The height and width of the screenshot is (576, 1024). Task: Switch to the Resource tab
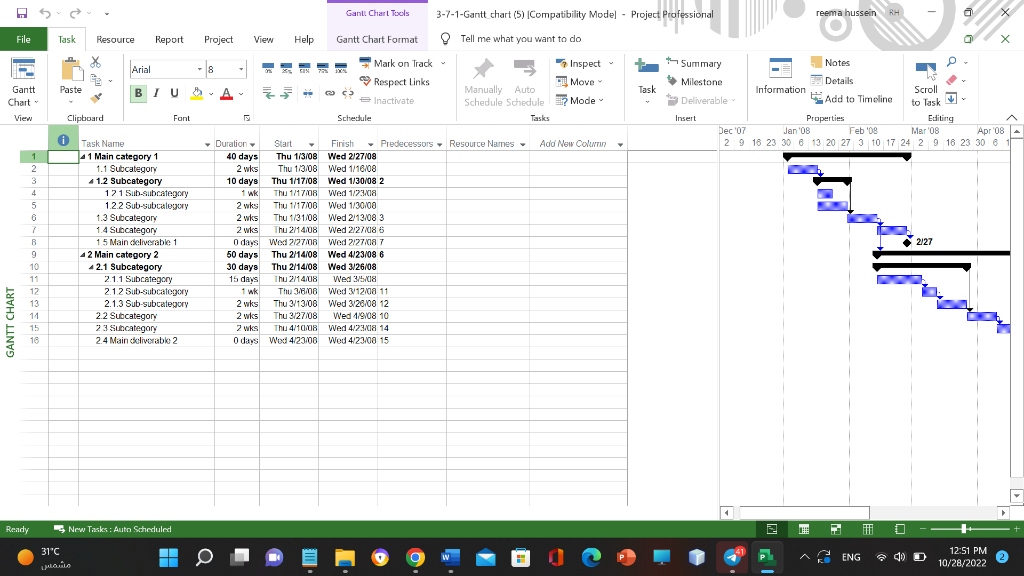[115, 39]
